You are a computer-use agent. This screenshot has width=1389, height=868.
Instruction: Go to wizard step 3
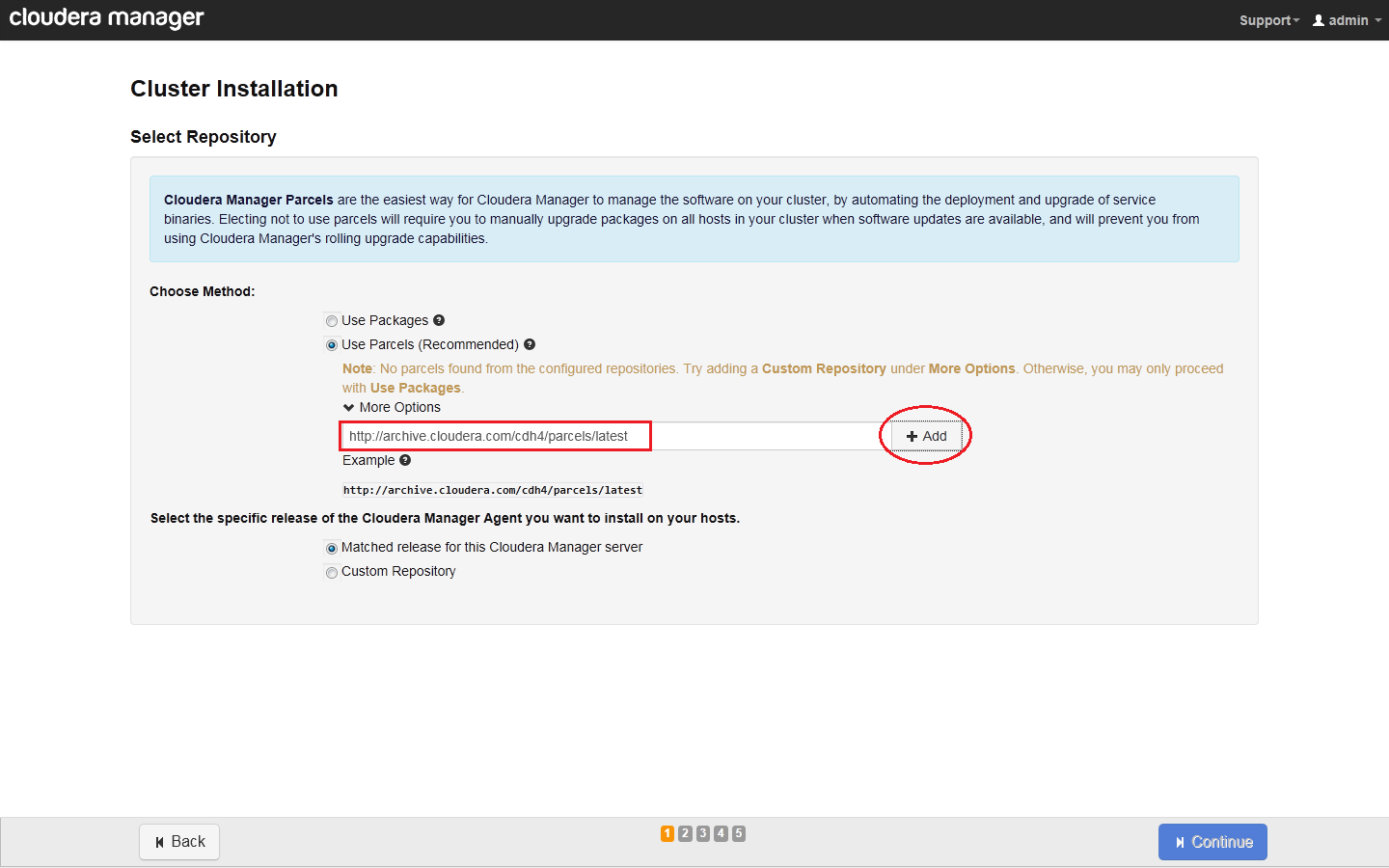coord(703,833)
